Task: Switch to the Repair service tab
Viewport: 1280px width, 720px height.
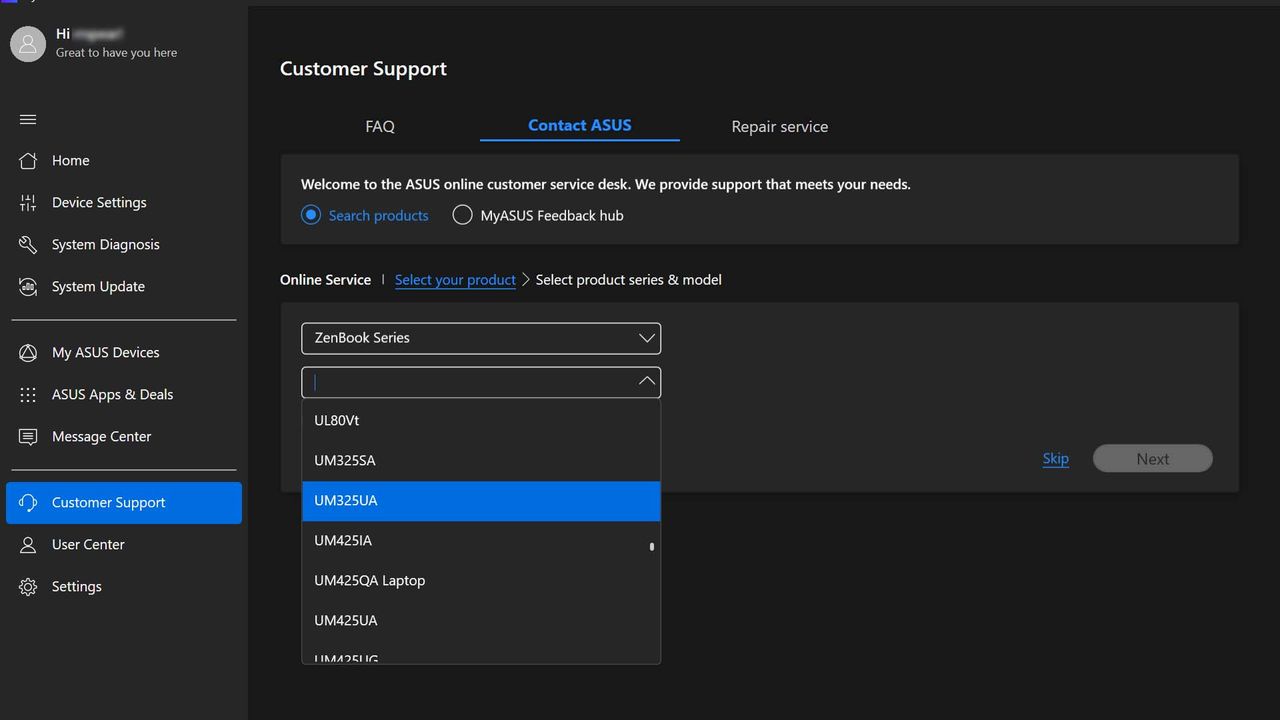Action: 780,127
